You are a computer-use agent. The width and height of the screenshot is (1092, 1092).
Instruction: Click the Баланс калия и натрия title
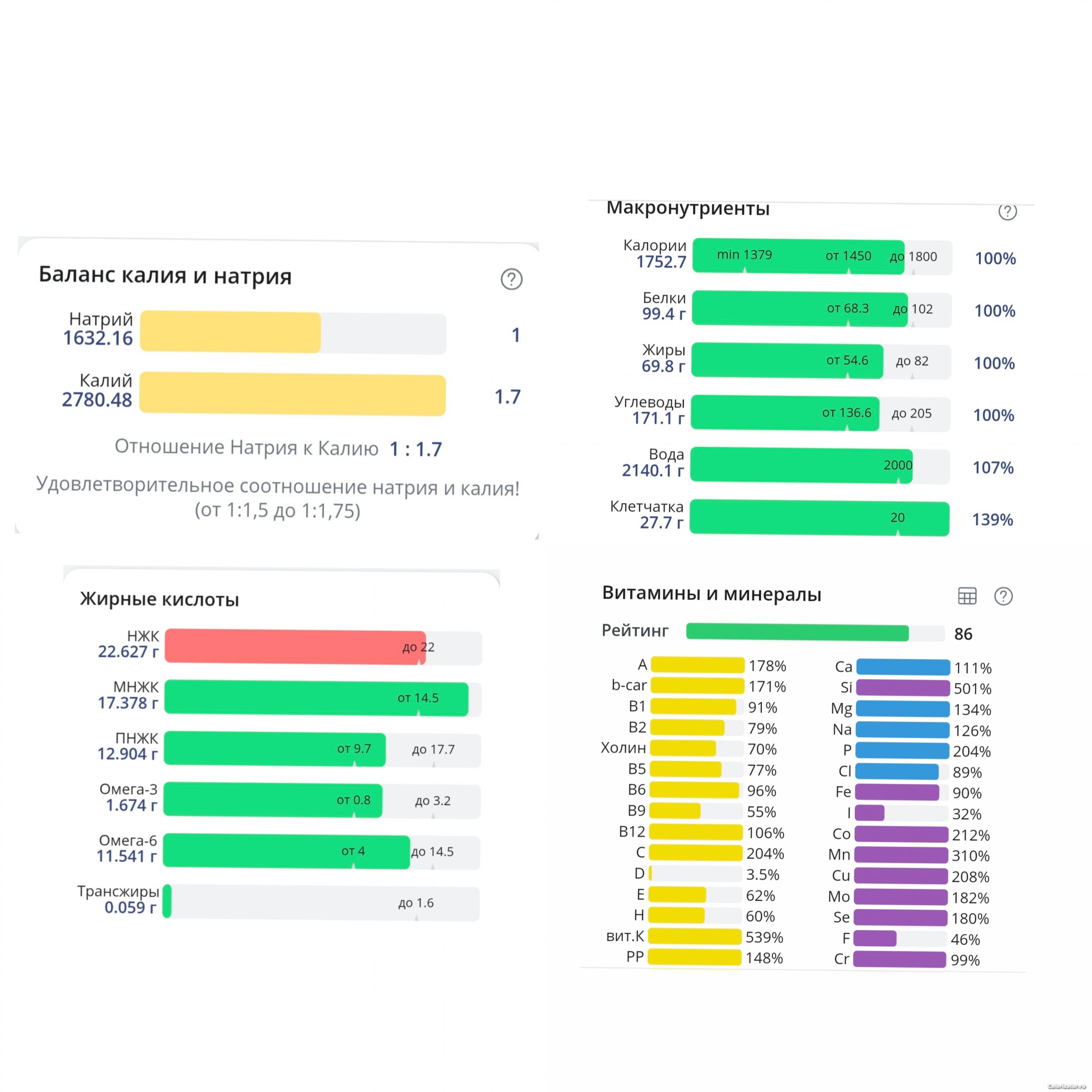pos(165,275)
